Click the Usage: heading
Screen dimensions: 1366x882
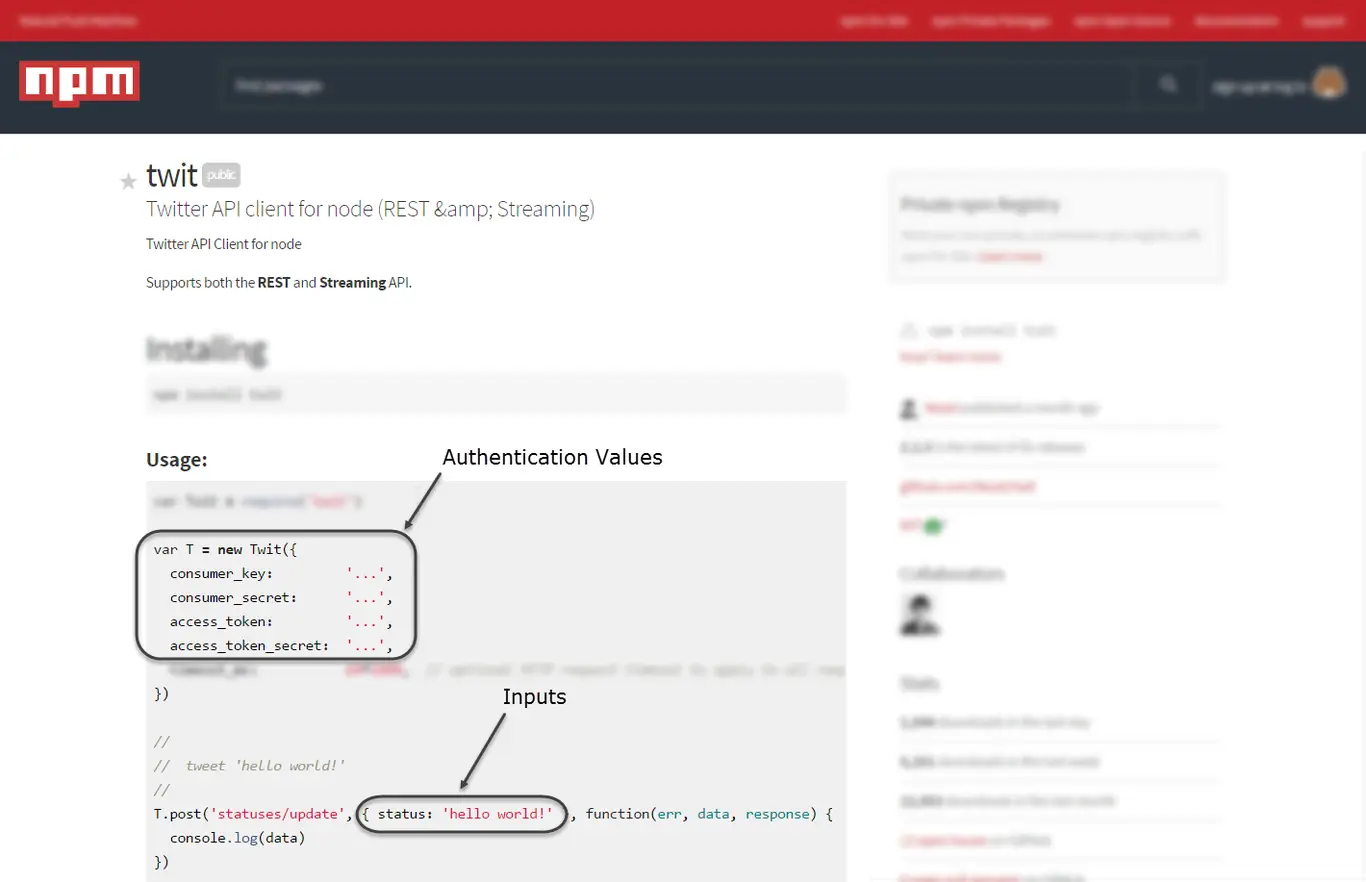[177, 460]
